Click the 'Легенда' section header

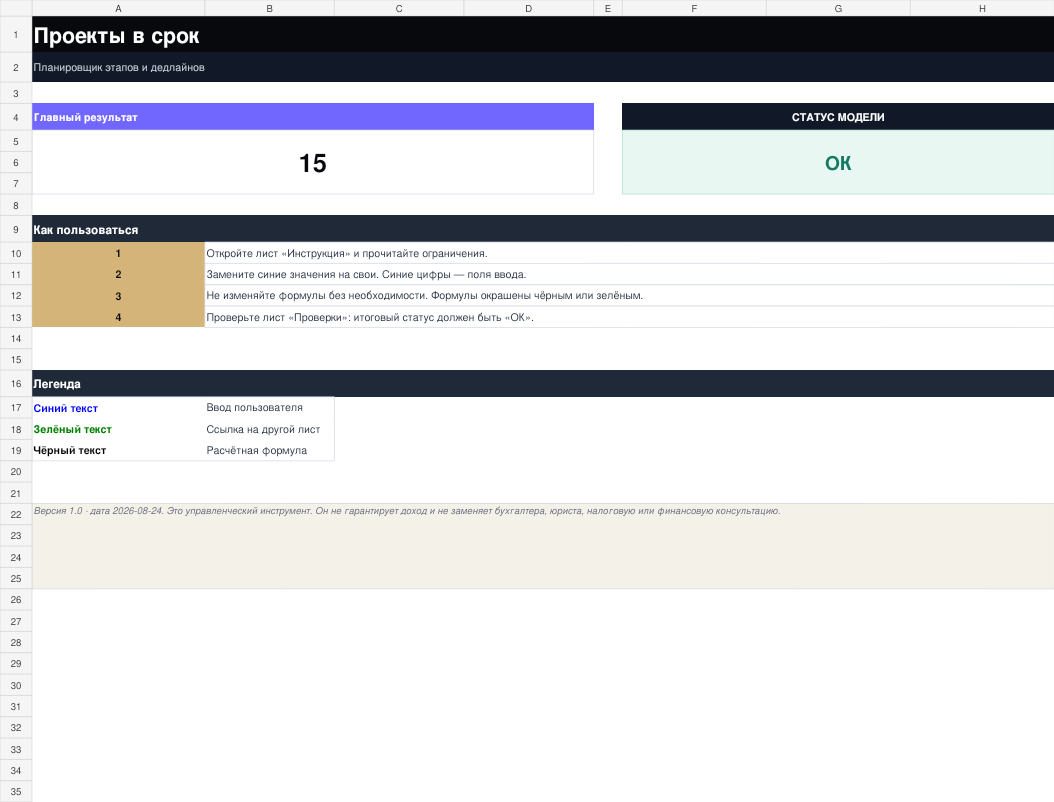point(543,384)
